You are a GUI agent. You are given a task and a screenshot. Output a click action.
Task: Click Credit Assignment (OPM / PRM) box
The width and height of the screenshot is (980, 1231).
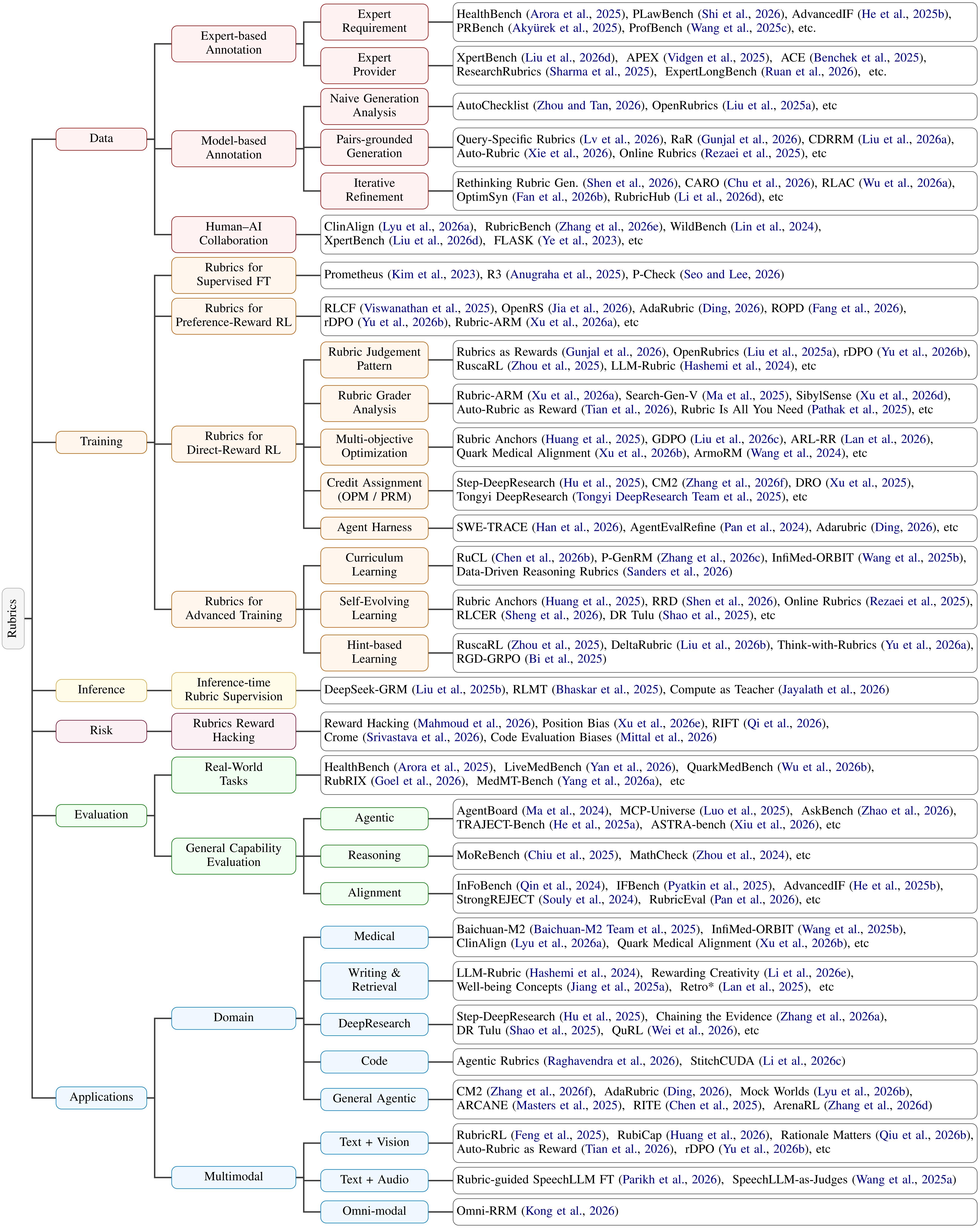click(374, 491)
